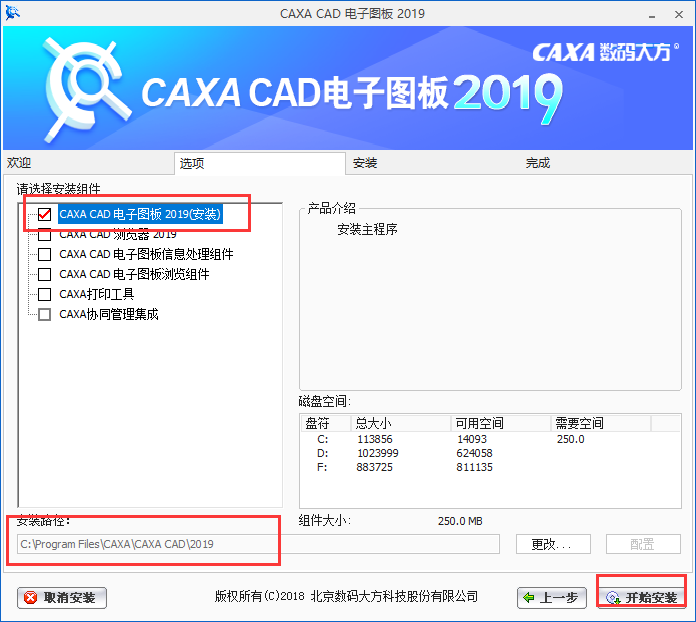Tick the CAXA协同管理集成 checkbox
696x622 pixels.
[x=44, y=314]
